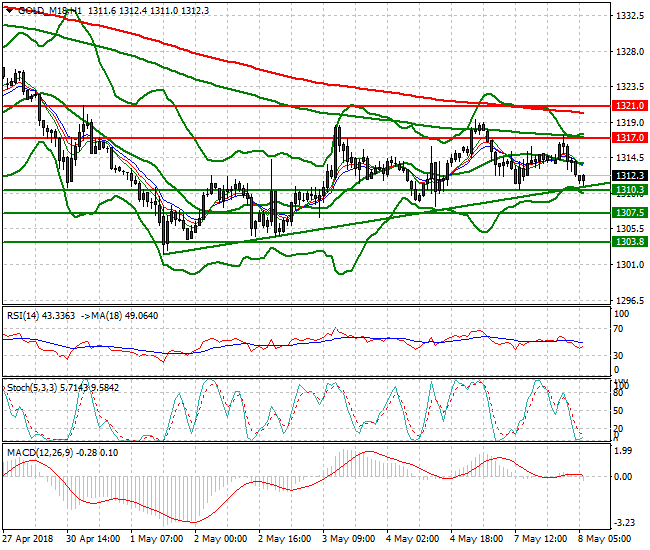Viewport: 650px width, 550px height.
Task: Click the 30 Apr 14:00 time label
Action: pyautogui.click(x=93, y=539)
